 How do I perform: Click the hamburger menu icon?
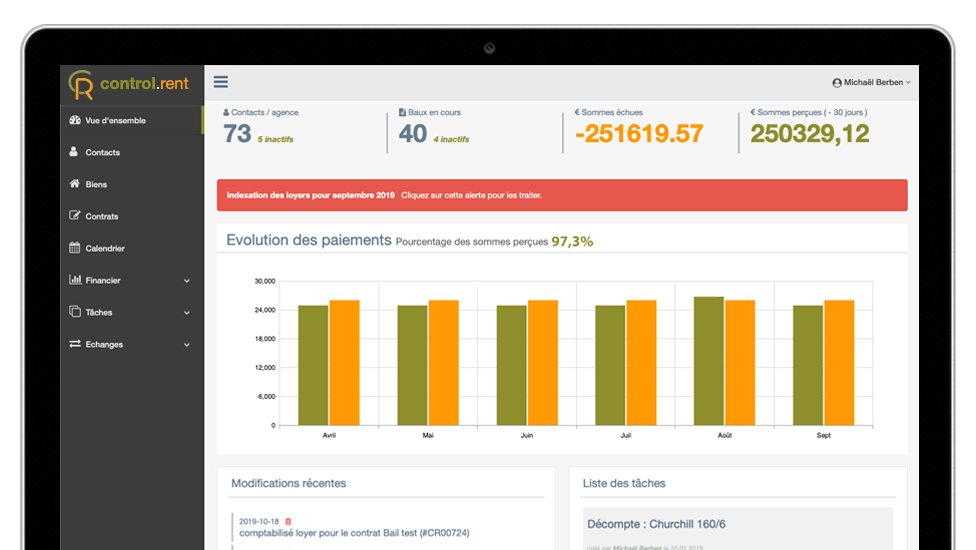[221, 82]
